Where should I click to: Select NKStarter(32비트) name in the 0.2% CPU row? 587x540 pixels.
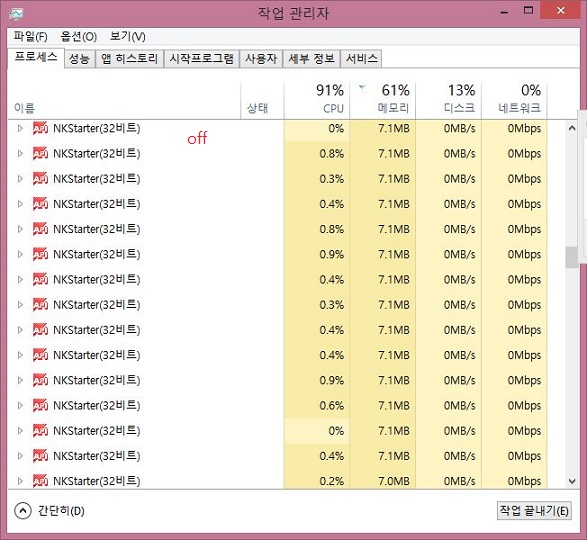(x=97, y=481)
